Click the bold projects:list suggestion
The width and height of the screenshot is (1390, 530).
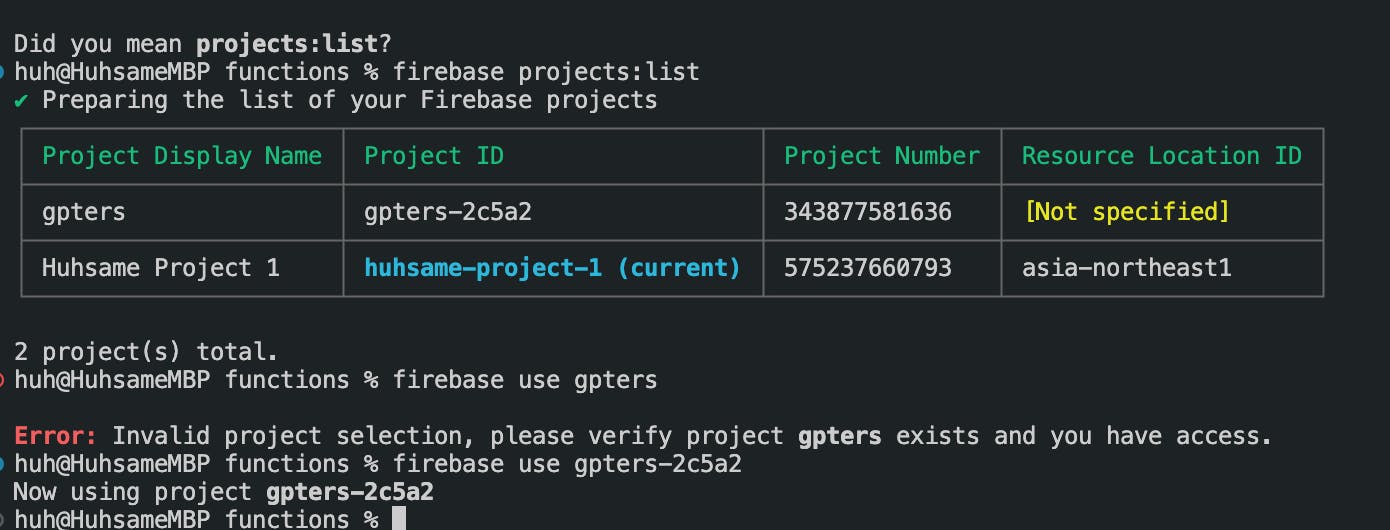point(287,44)
